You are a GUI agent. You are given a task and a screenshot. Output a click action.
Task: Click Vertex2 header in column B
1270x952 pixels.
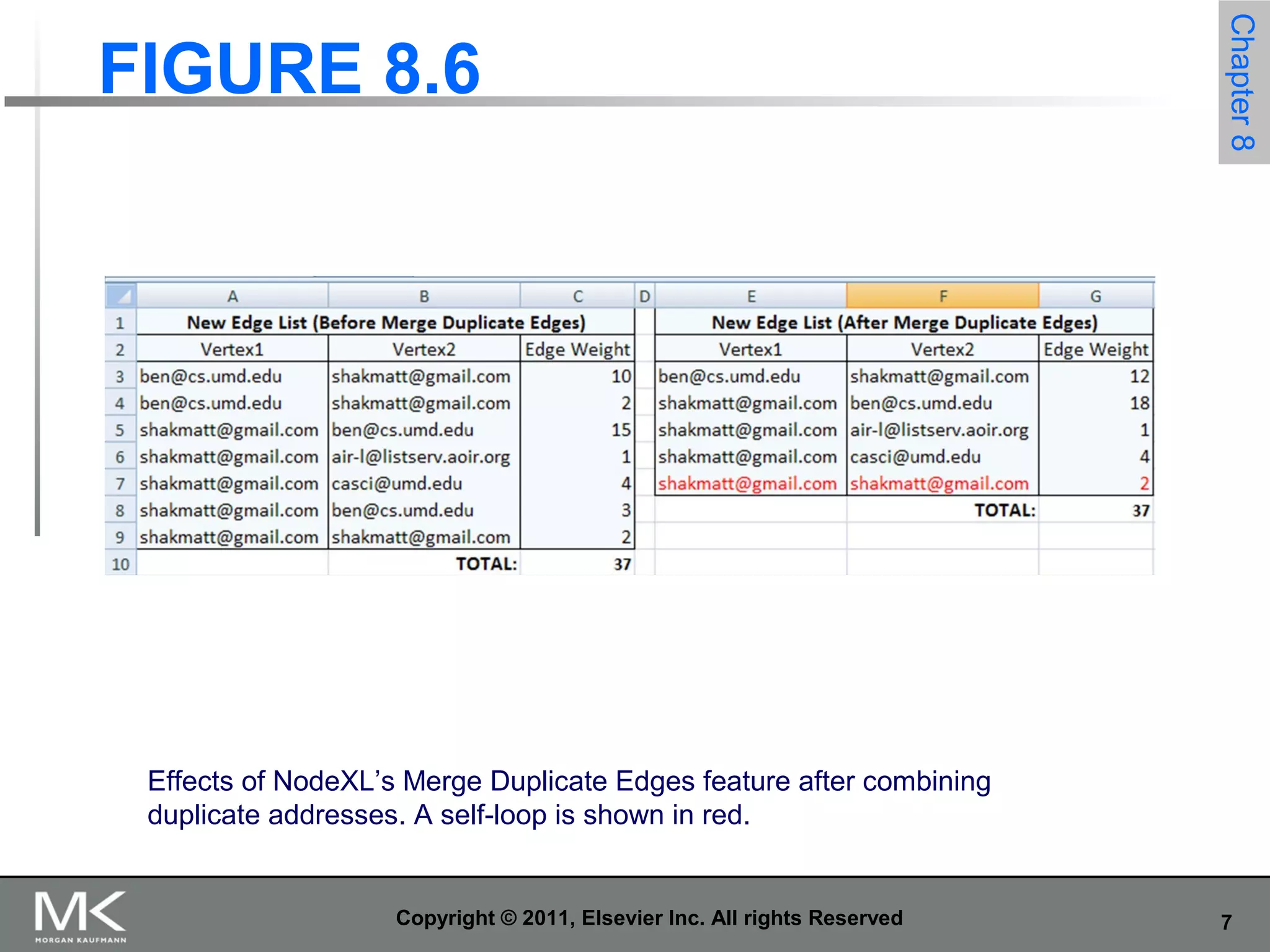pyautogui.click(x=424, y=350)
